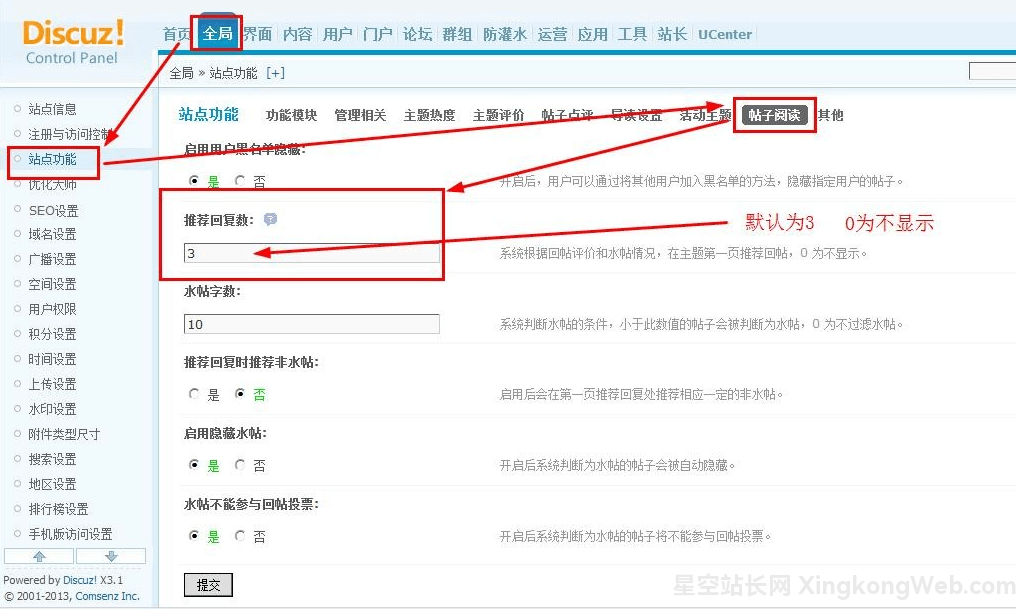
Task: Open the 论坛 menu
Action: click(417, 33)
